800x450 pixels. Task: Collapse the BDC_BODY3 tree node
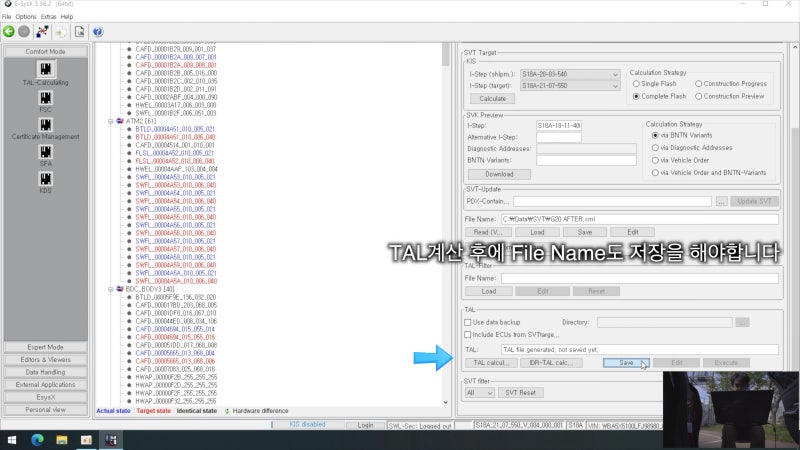click(111, 289)
